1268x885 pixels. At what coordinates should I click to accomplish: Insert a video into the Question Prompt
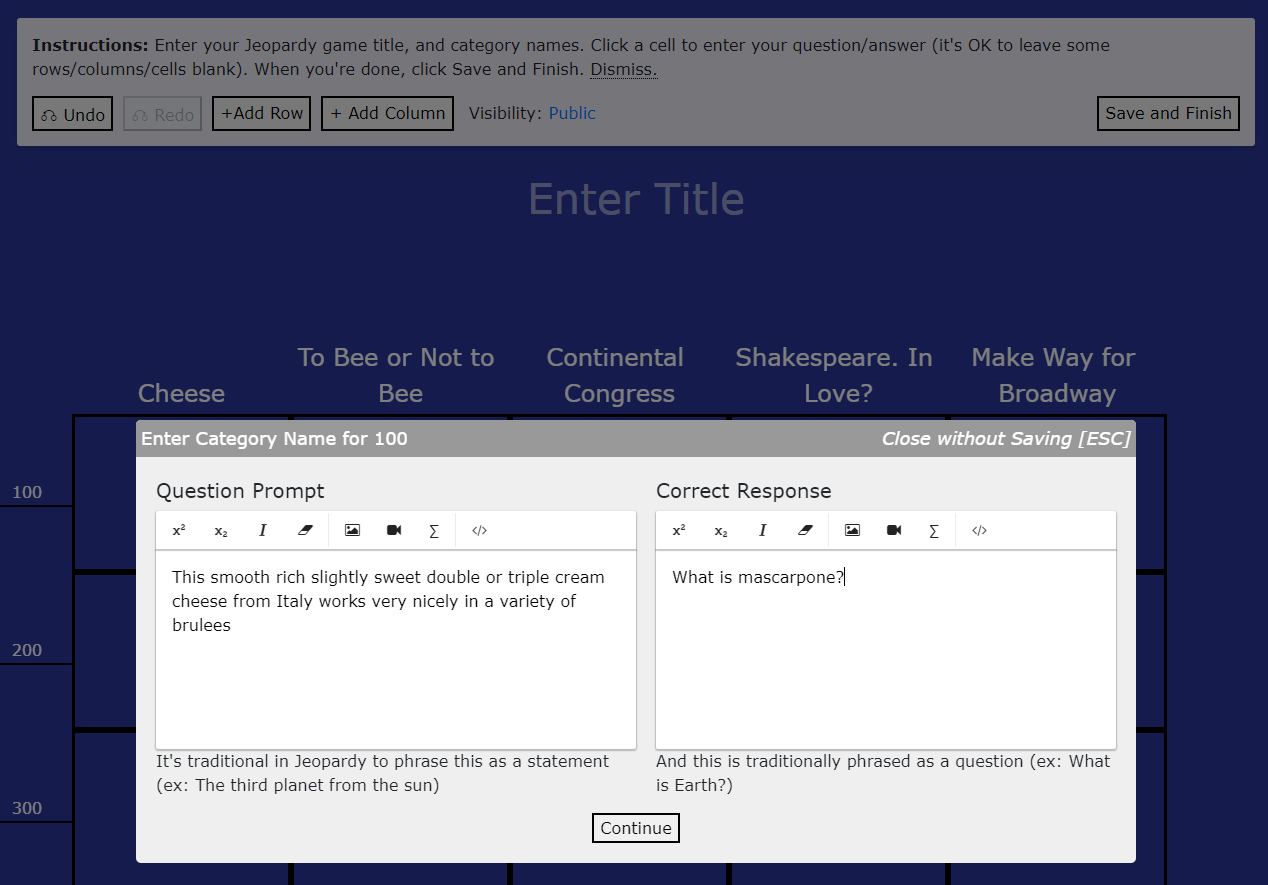[393, 530]
